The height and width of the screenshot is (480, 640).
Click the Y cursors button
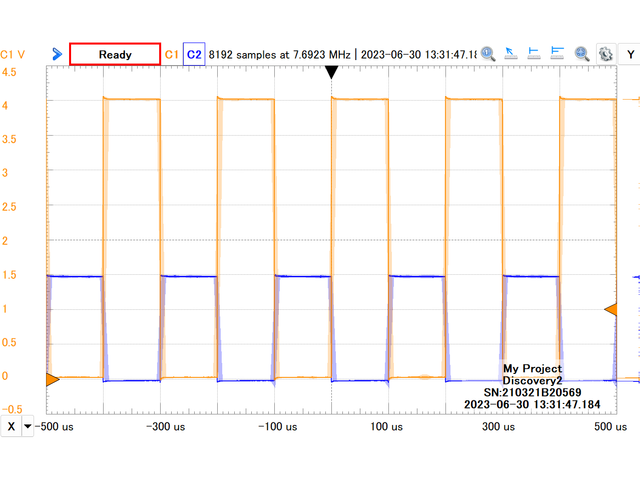[x=630, y=54]
